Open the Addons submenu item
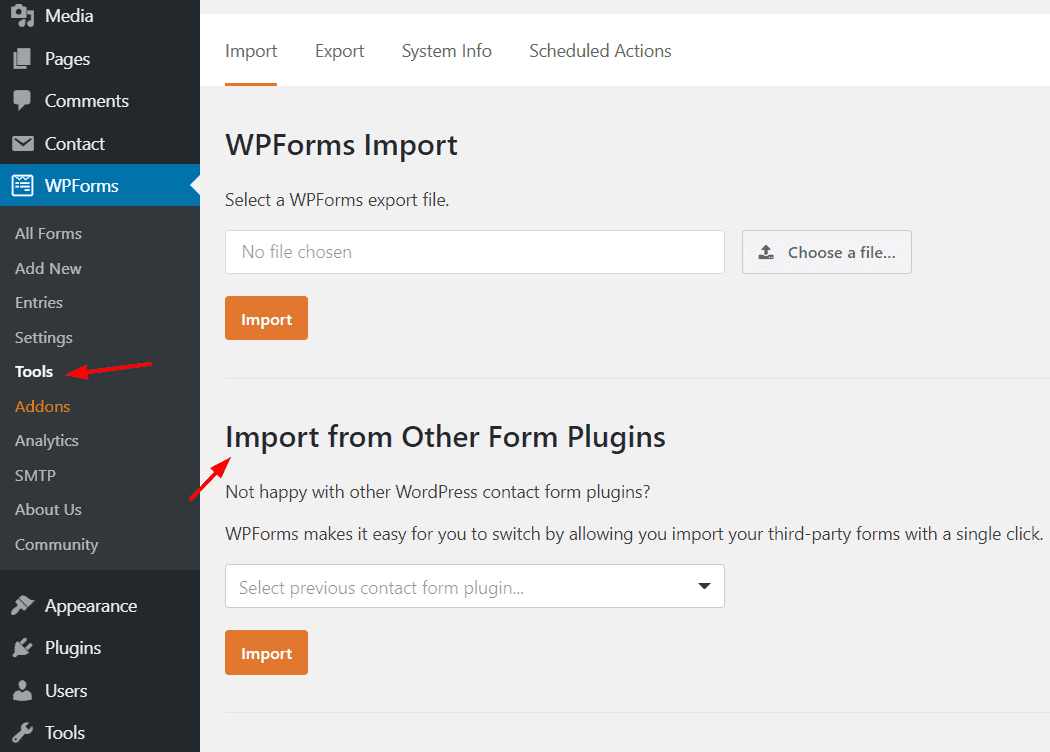This screenshot has width=1050, height=752. [42, 406]
